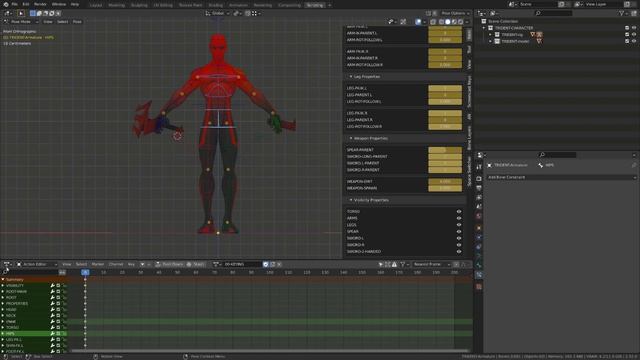Open the Nearest Frame snapping dropdown
Screen dimensions: 640x360
[x=431, y=264]
